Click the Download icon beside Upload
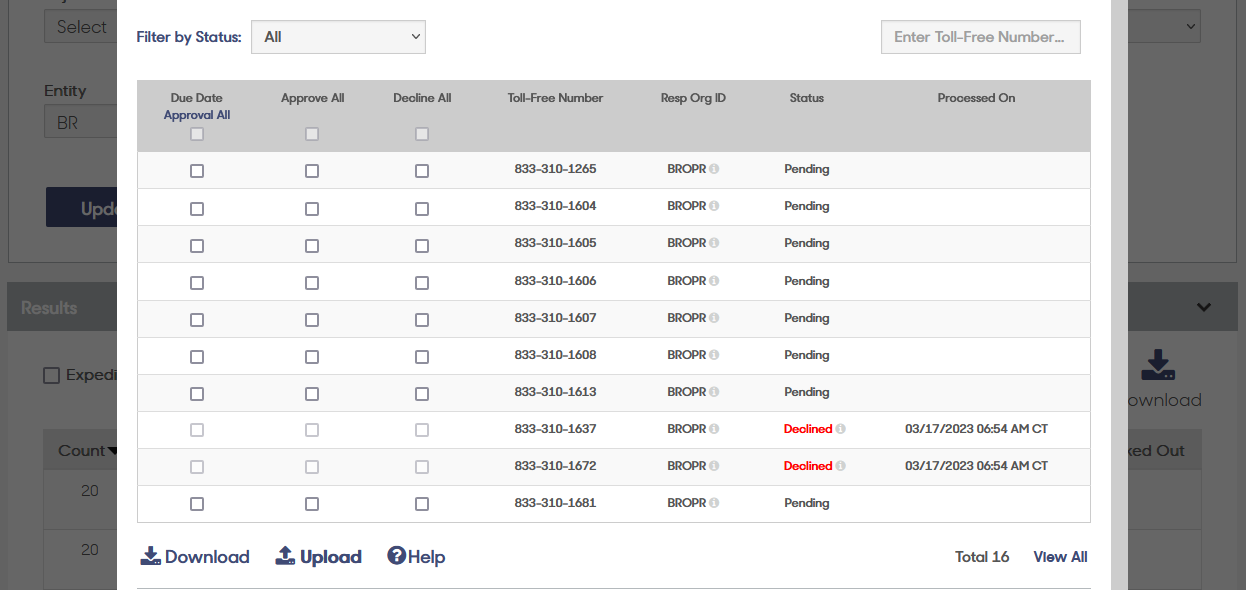The height and width of the screenshot is (590, 1246). tap(150, 556)
